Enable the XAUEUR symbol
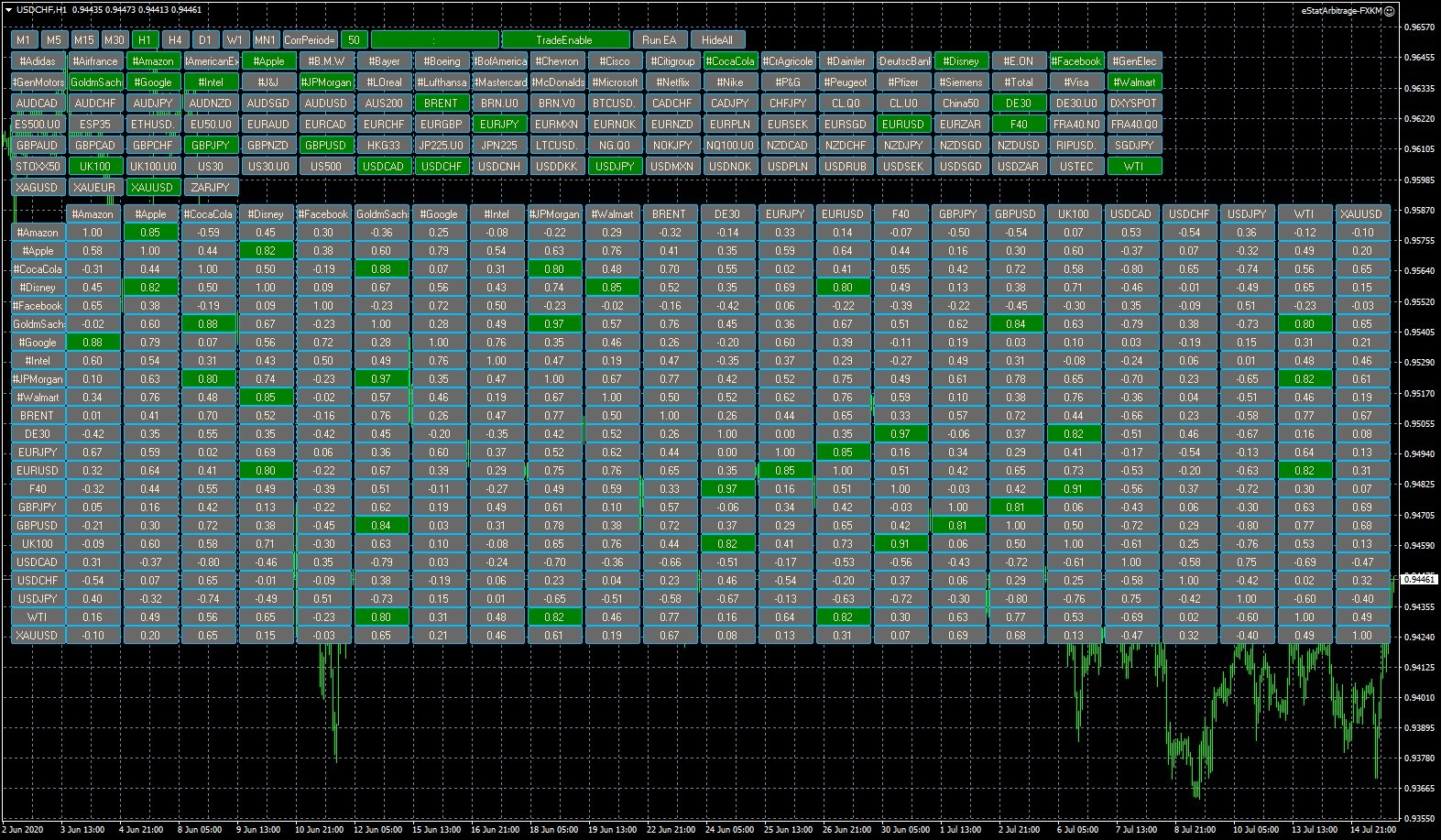Image resolution: width=1441 pixels, height=840 pixels. (95, 188)
